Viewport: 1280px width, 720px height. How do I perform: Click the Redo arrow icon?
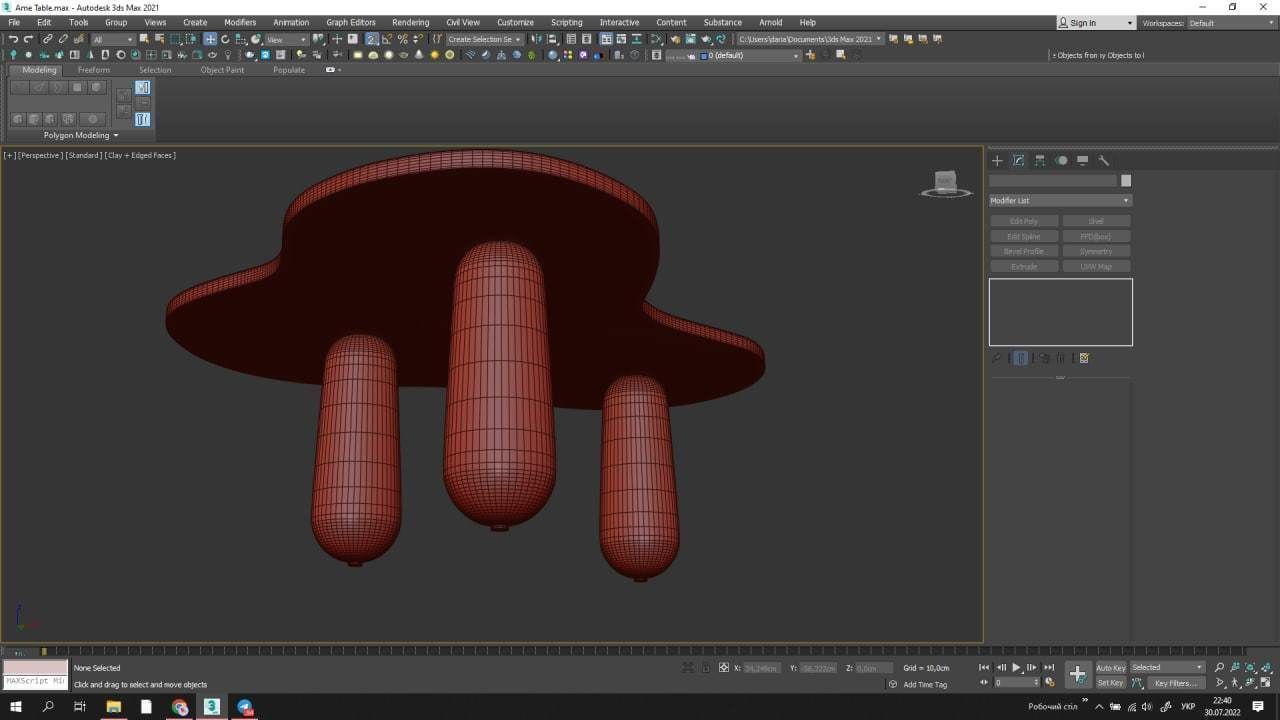(x=28, y=39)
